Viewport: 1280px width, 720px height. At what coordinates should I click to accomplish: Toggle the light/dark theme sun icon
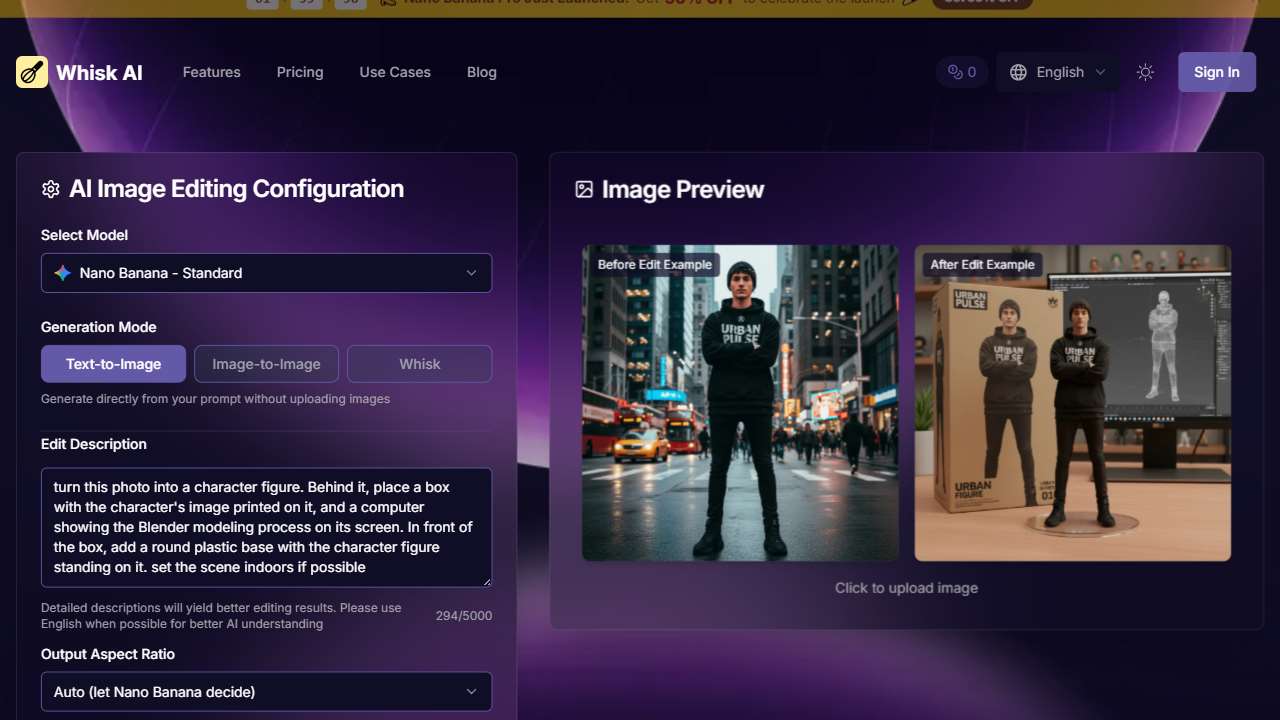[x=1145, y=72]
